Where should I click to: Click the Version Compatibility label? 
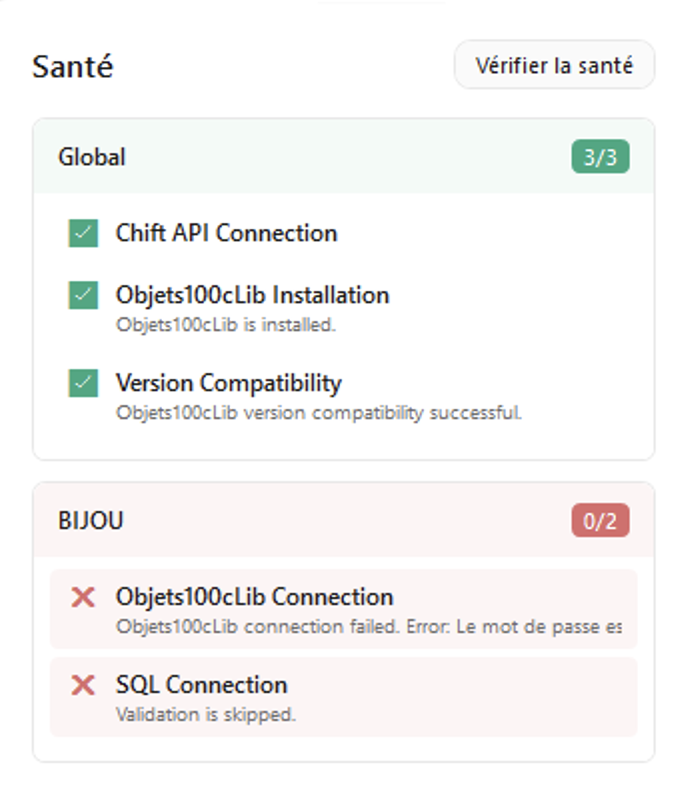[229, 383]
